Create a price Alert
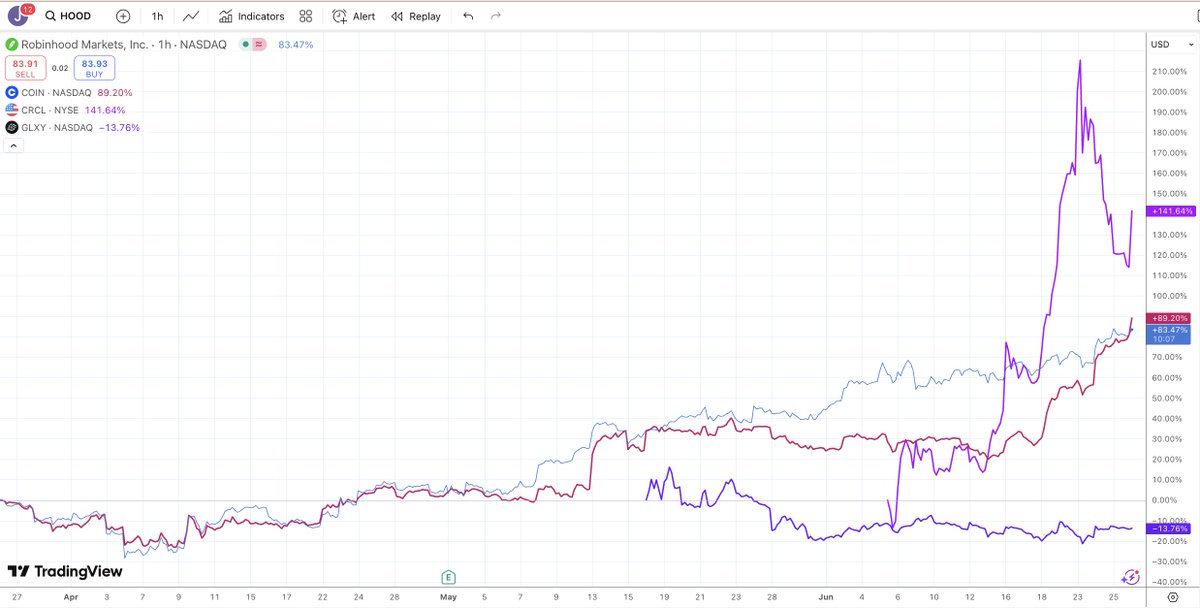1200x608 pixels. 354,16
